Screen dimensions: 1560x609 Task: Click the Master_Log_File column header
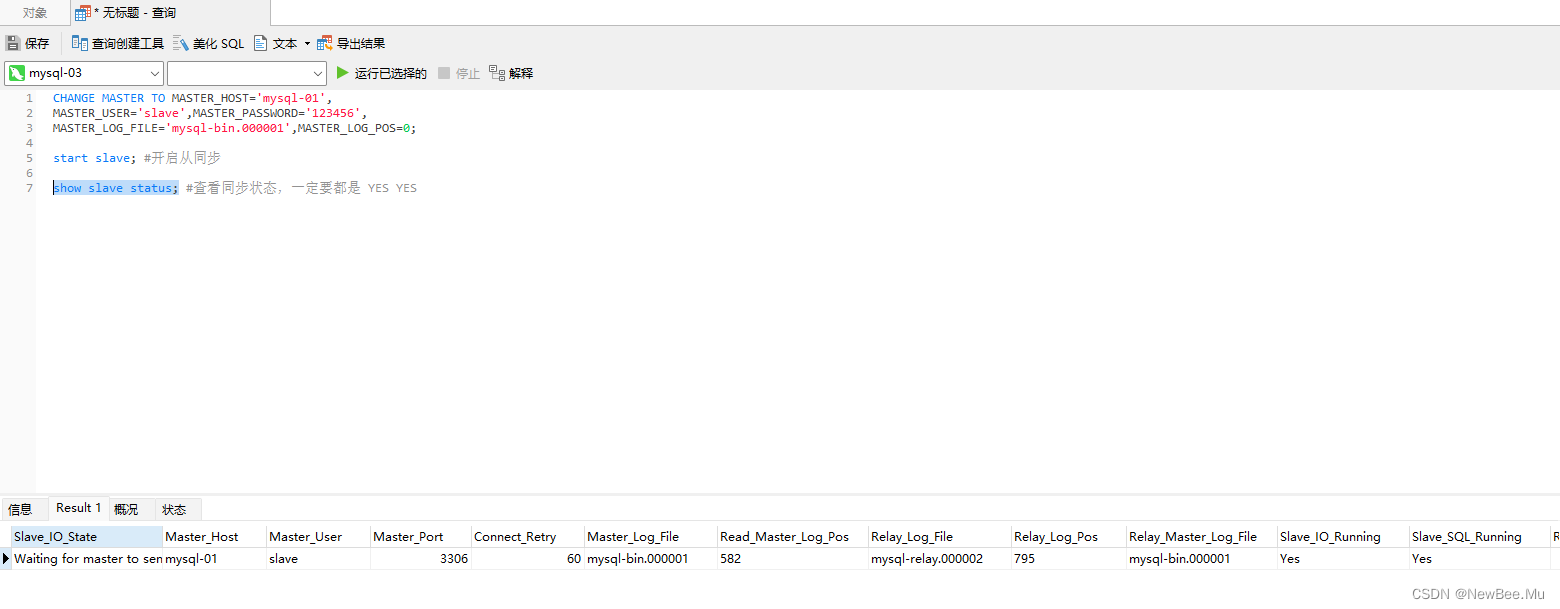[x=650, y=537]
